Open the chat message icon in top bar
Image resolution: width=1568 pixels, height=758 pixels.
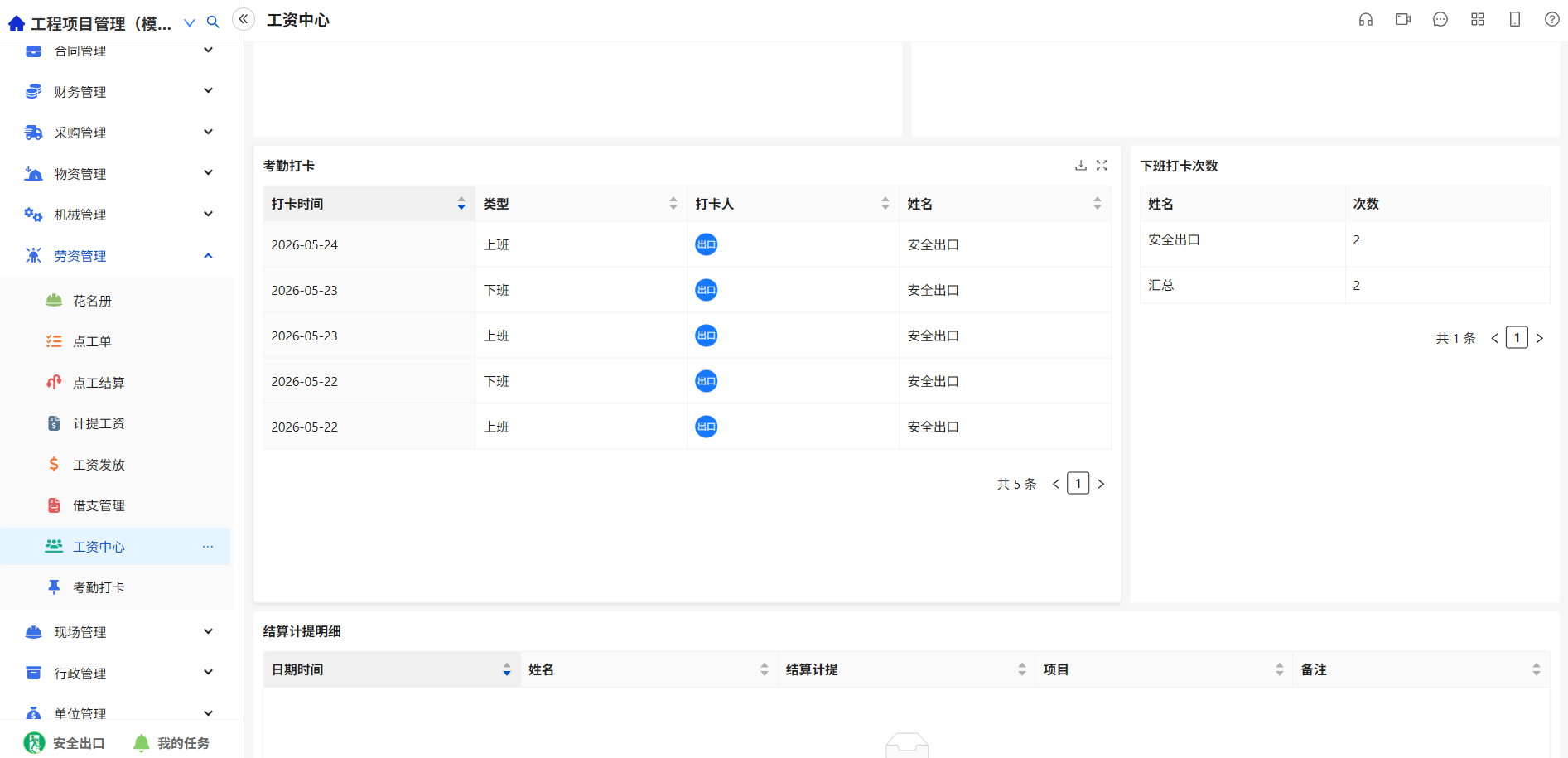1440,19
